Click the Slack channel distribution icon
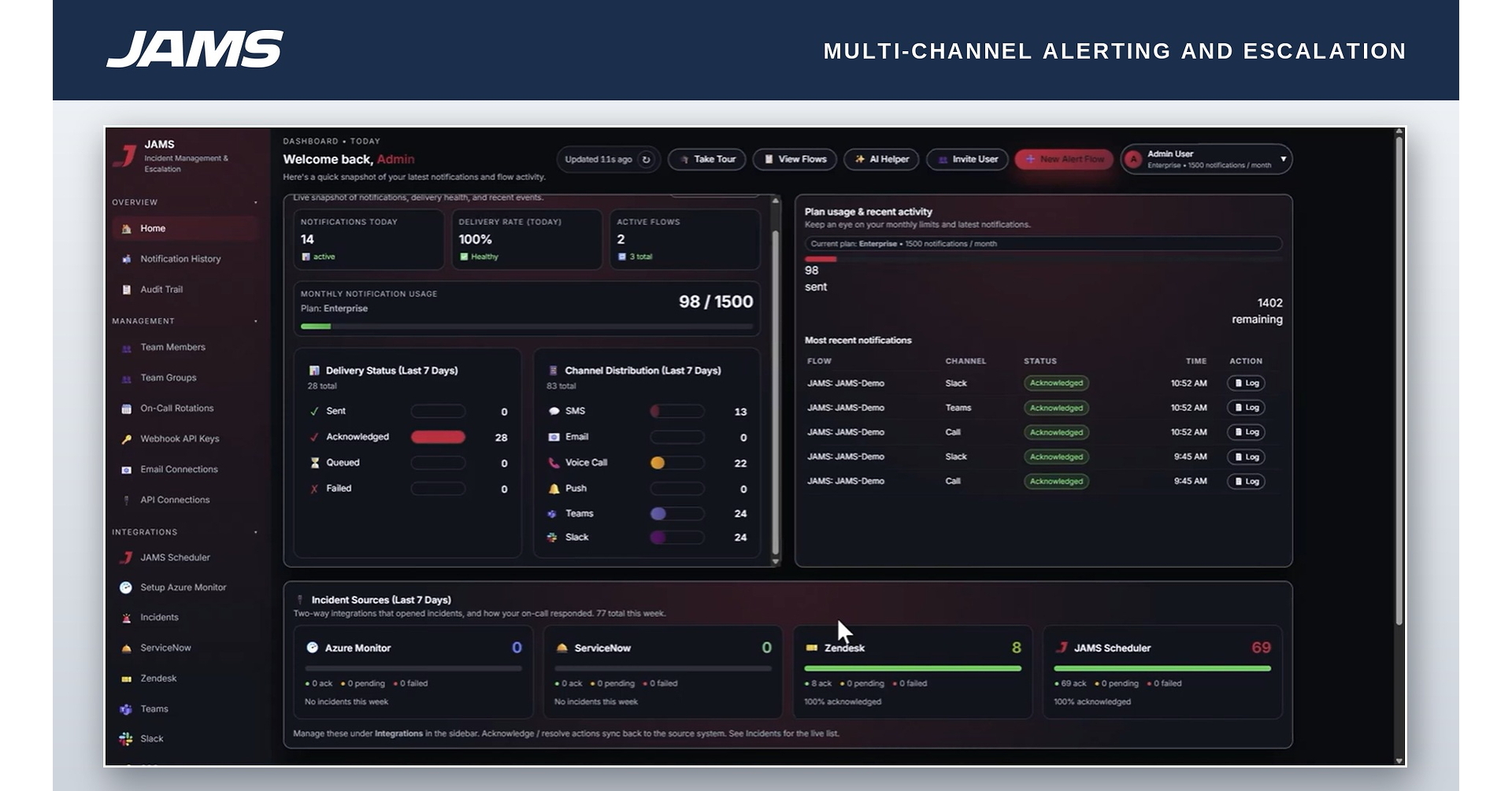The height and width of the screenshot is (791, 1512). (x=552, y=538)
